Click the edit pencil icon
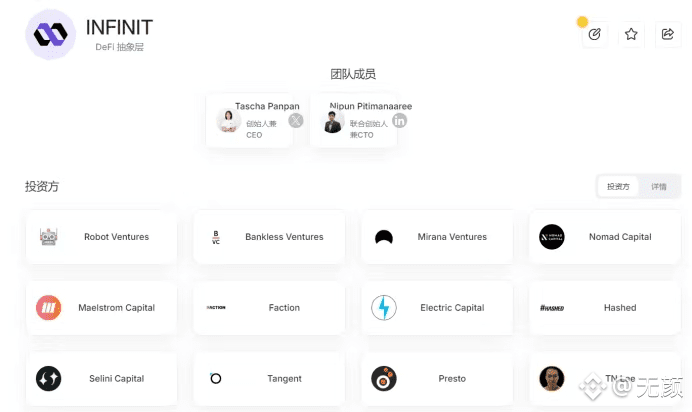 594,34
